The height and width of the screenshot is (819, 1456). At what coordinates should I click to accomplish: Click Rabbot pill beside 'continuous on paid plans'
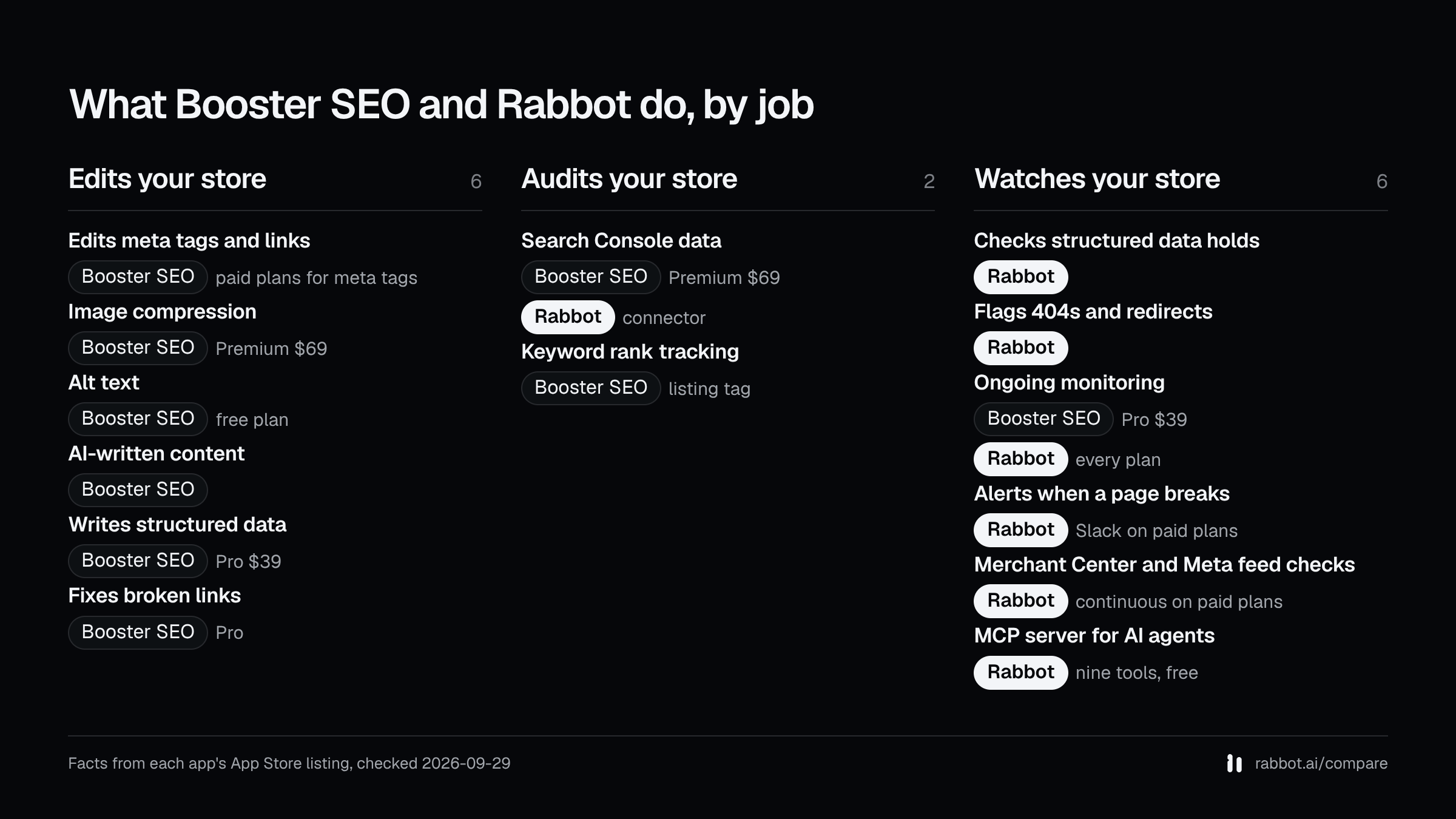[1020, 601]
